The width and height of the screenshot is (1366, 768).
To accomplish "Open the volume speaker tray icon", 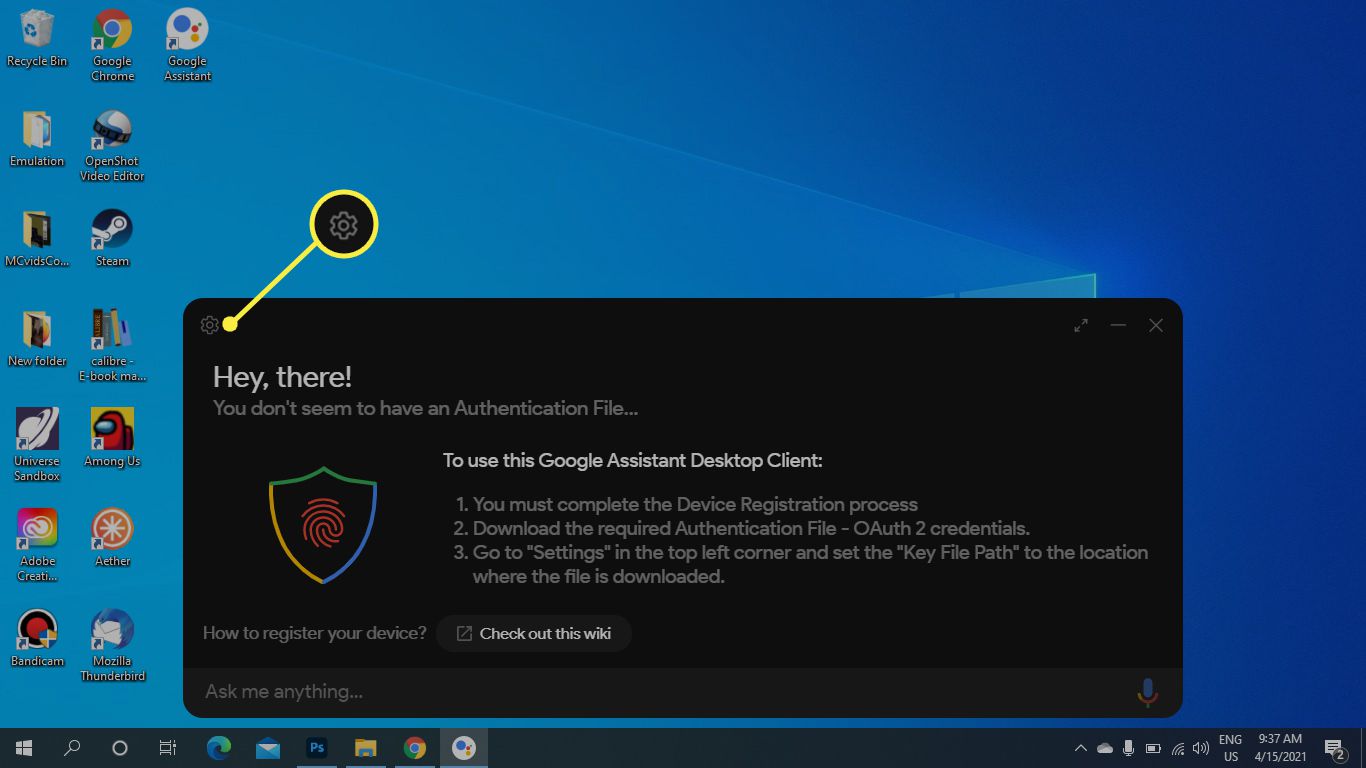I will coord(1201,748).
